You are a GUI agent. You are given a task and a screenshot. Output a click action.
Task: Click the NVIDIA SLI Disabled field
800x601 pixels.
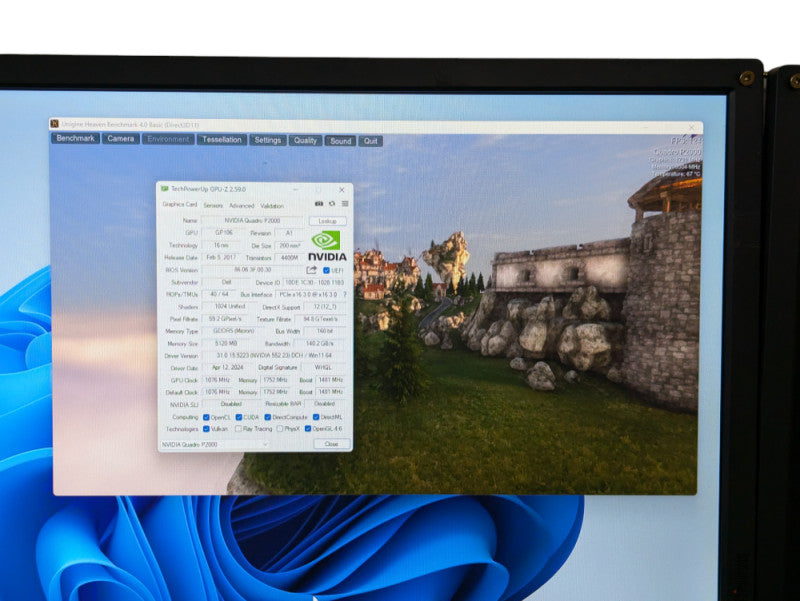[231, 404]
